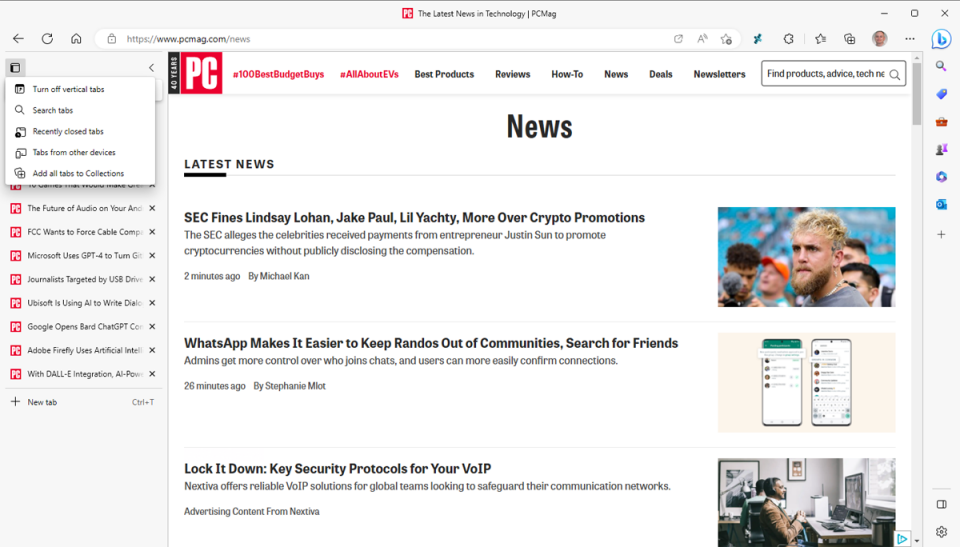The width and height of the screenshot is (960, 547).
Task: Open Lock It Down VoIP article headline
Action: (337, 469)
